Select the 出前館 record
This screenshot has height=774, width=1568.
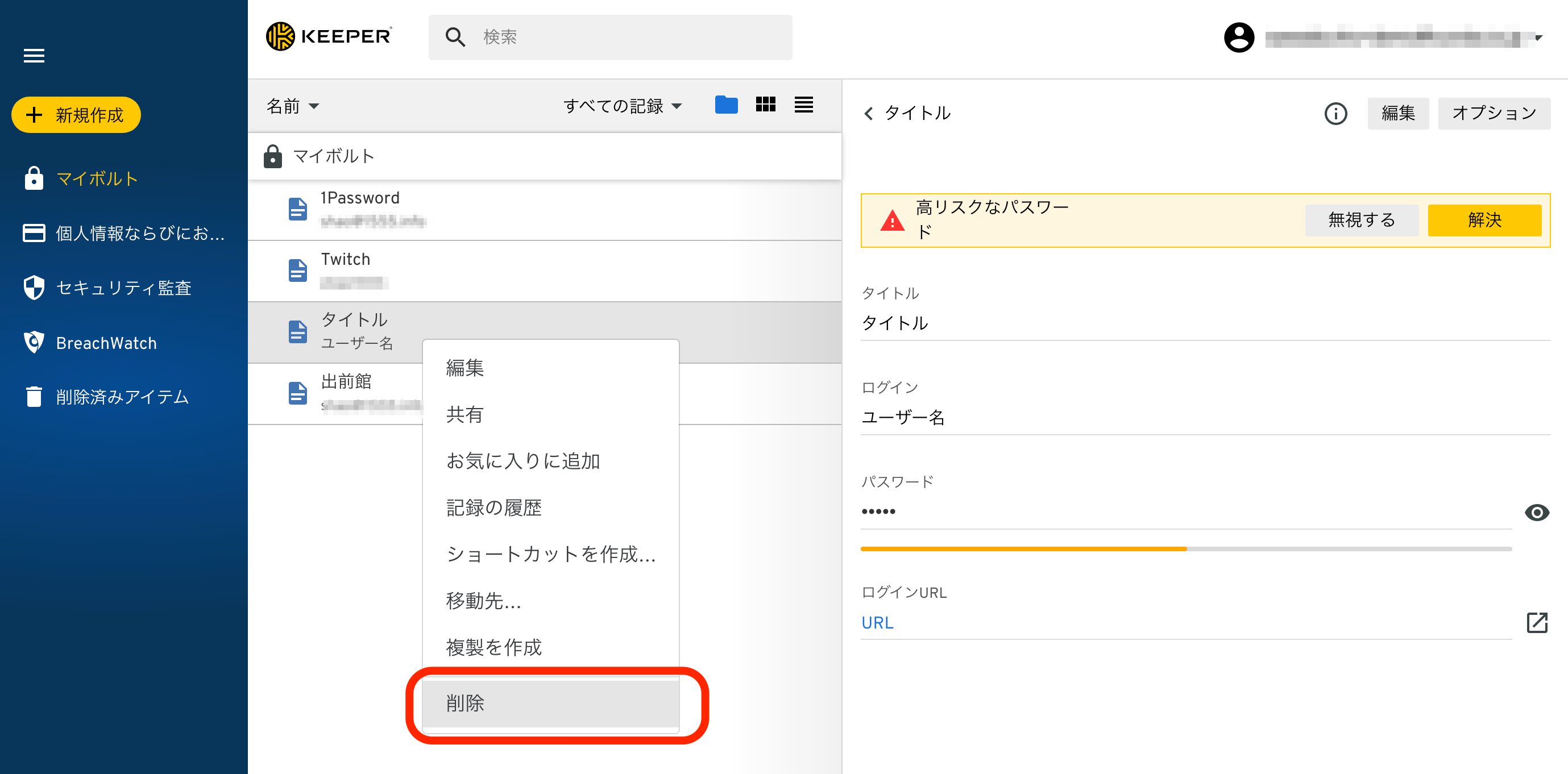point(335,393)
